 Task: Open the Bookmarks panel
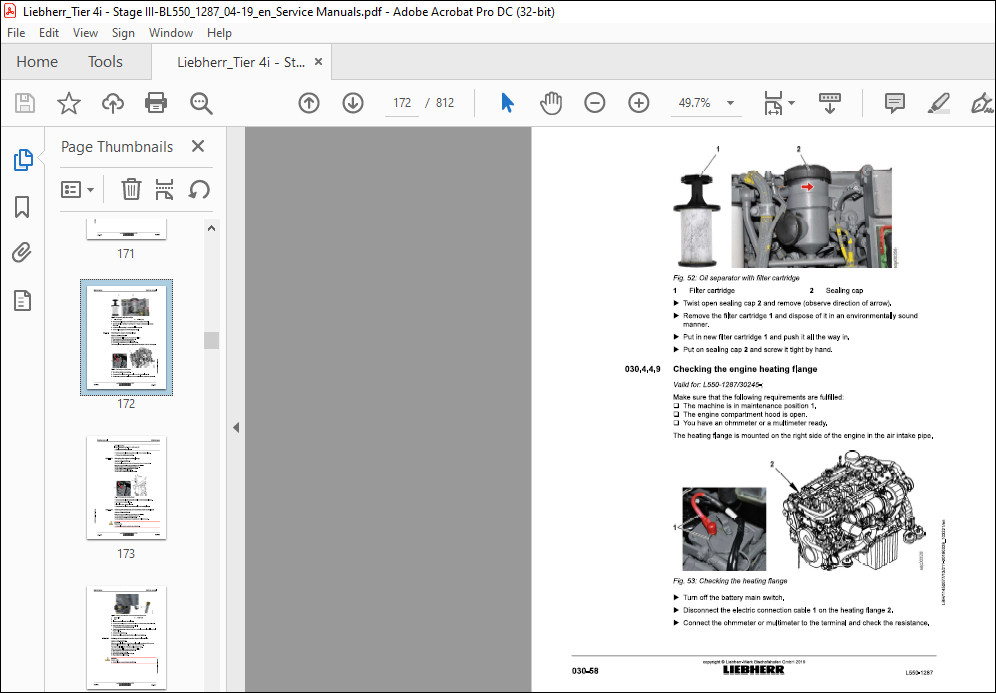[x=22, y=207]
